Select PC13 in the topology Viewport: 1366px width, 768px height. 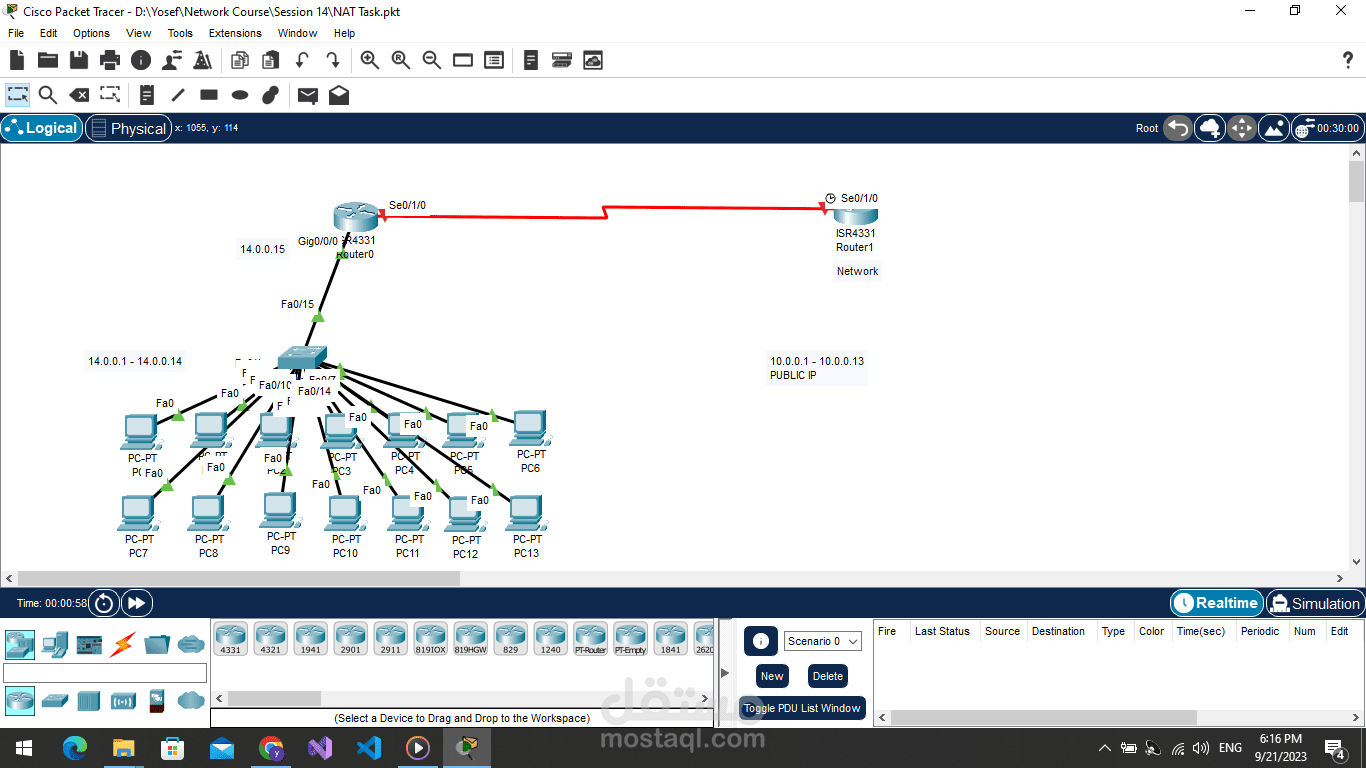coord(525,512)
